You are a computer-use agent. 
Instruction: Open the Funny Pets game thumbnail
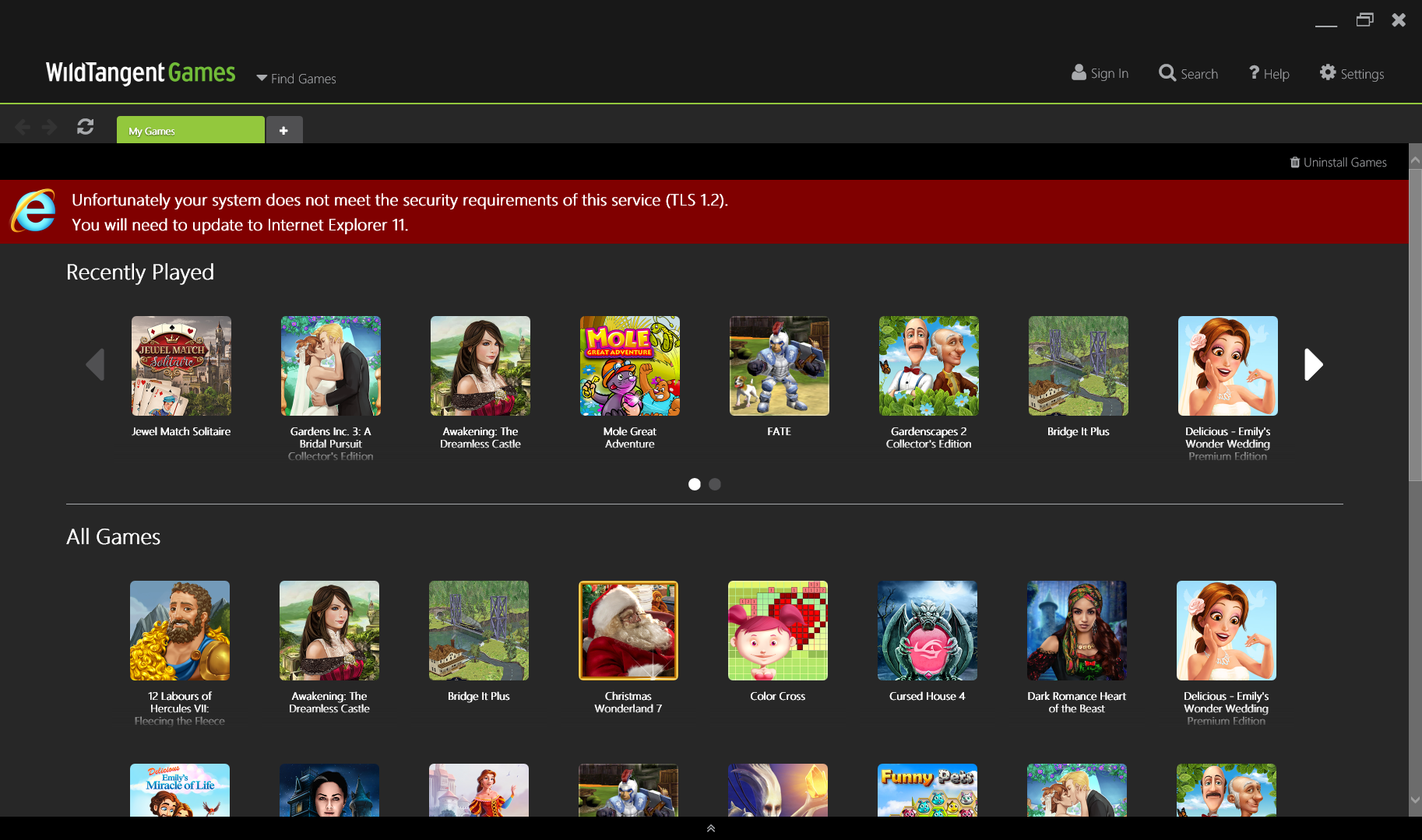tap(927, 790)
